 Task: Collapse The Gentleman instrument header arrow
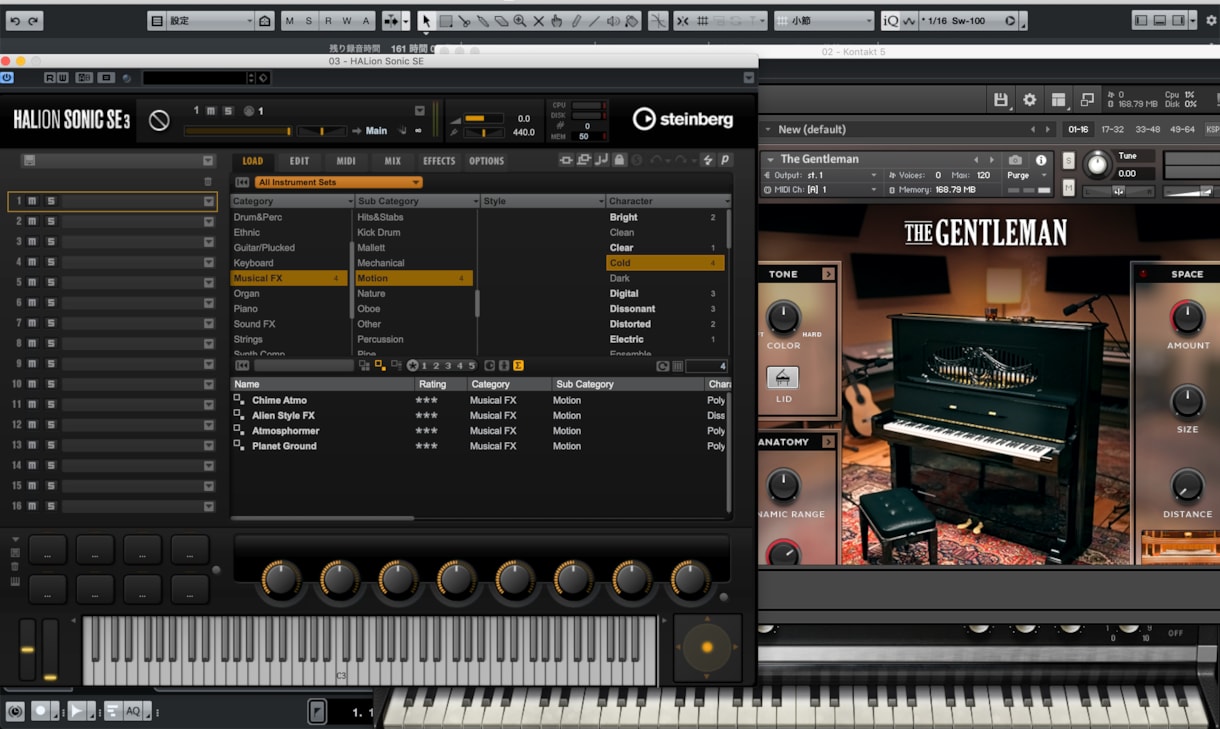click(x=770, y=159)
